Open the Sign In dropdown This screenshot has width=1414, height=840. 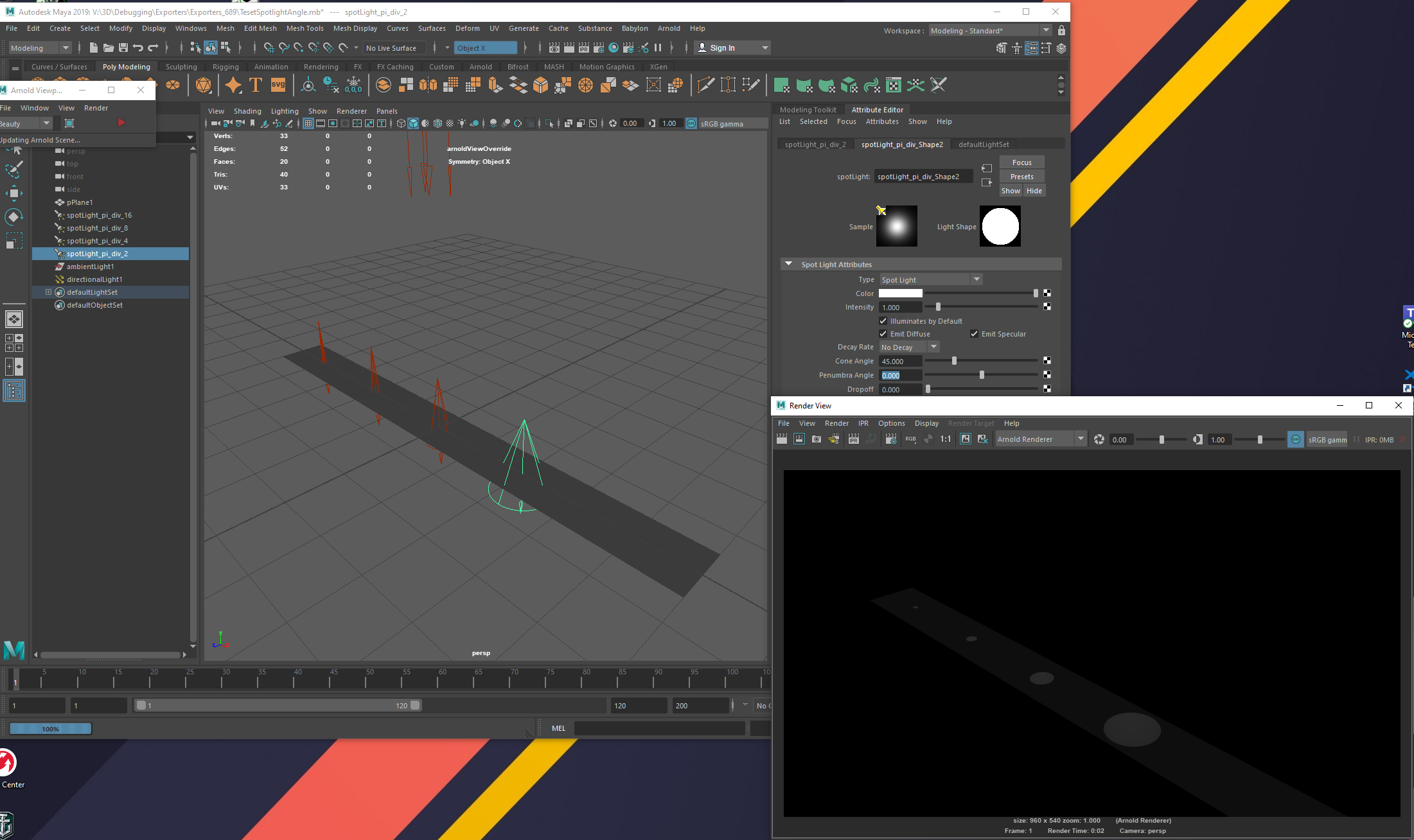(732, 48)
